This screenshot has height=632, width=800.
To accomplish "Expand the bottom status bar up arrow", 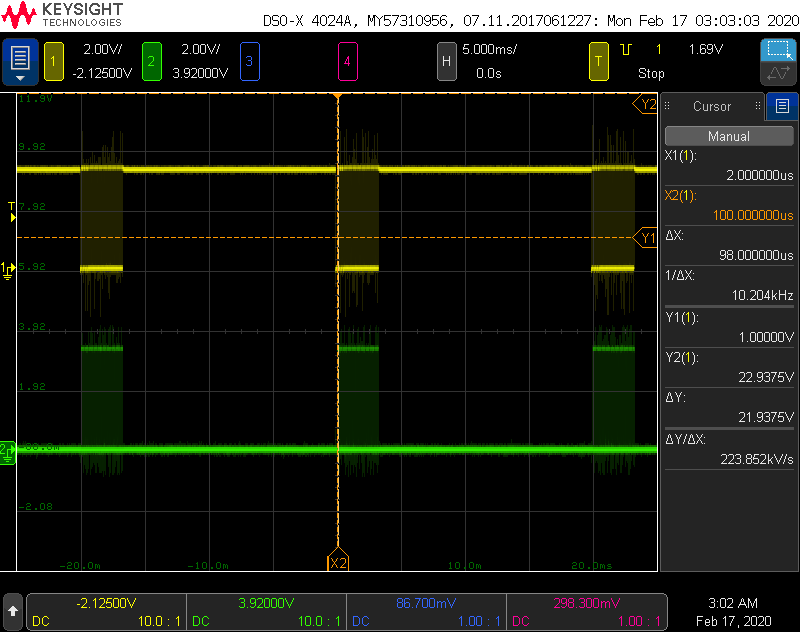I will click(13, 611).
